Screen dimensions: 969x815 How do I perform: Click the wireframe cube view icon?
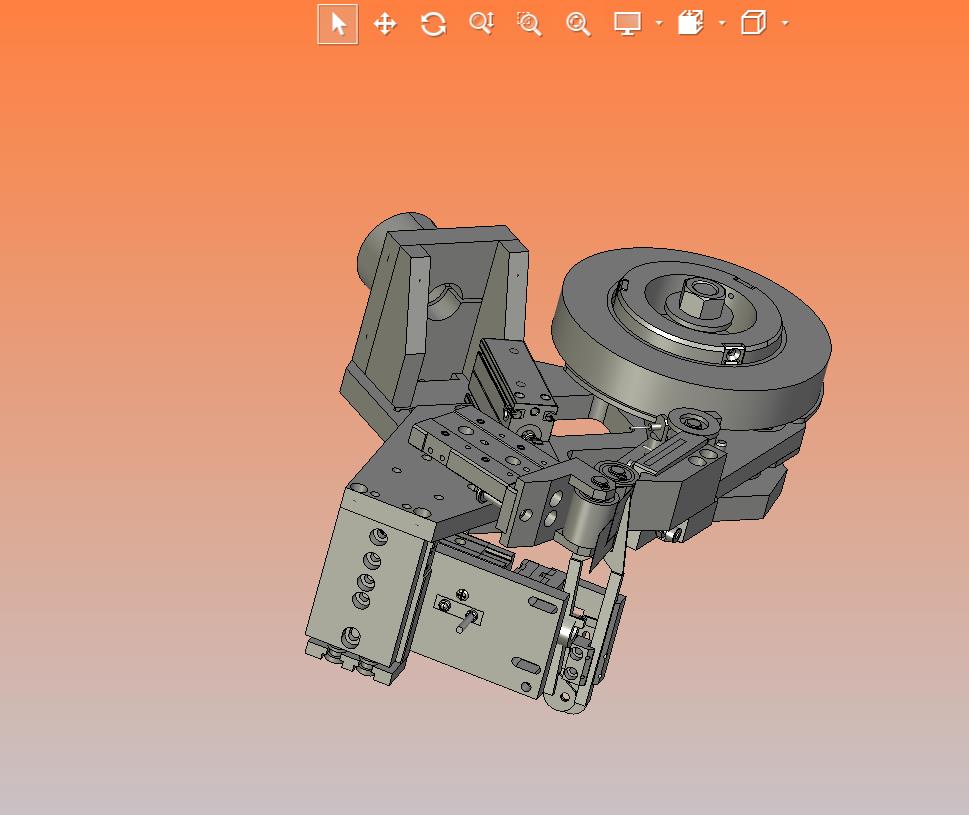pos(753,23)
